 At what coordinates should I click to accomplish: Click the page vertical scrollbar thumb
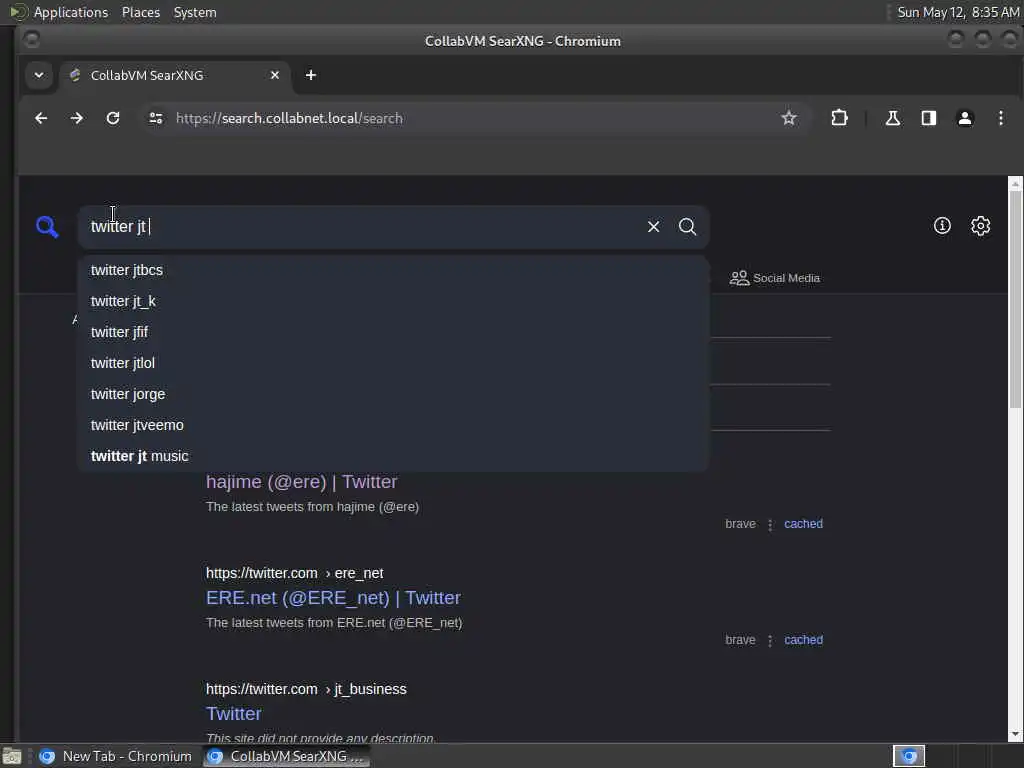click(1015, 300)
